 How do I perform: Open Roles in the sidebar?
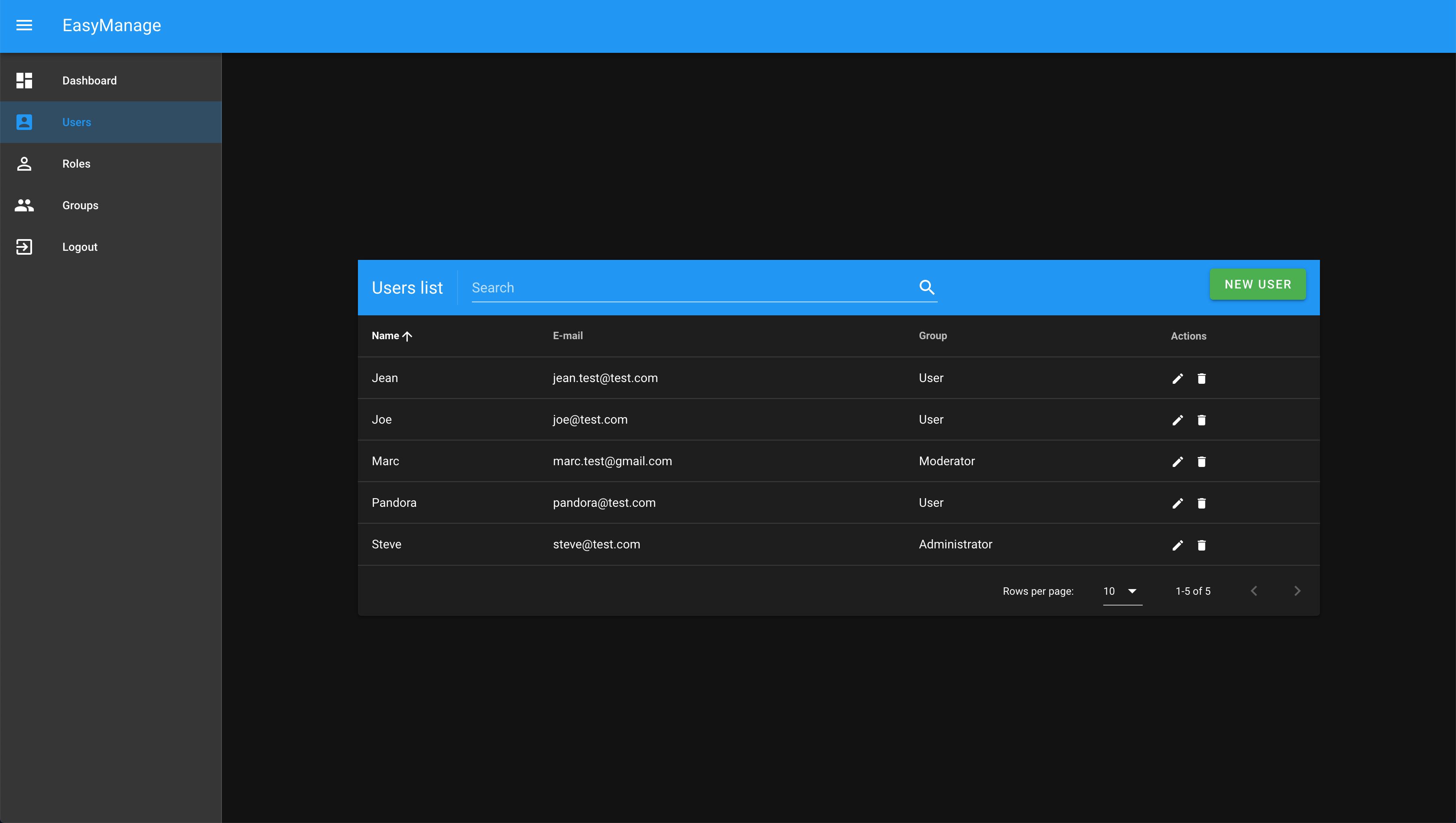click(76, 164)
